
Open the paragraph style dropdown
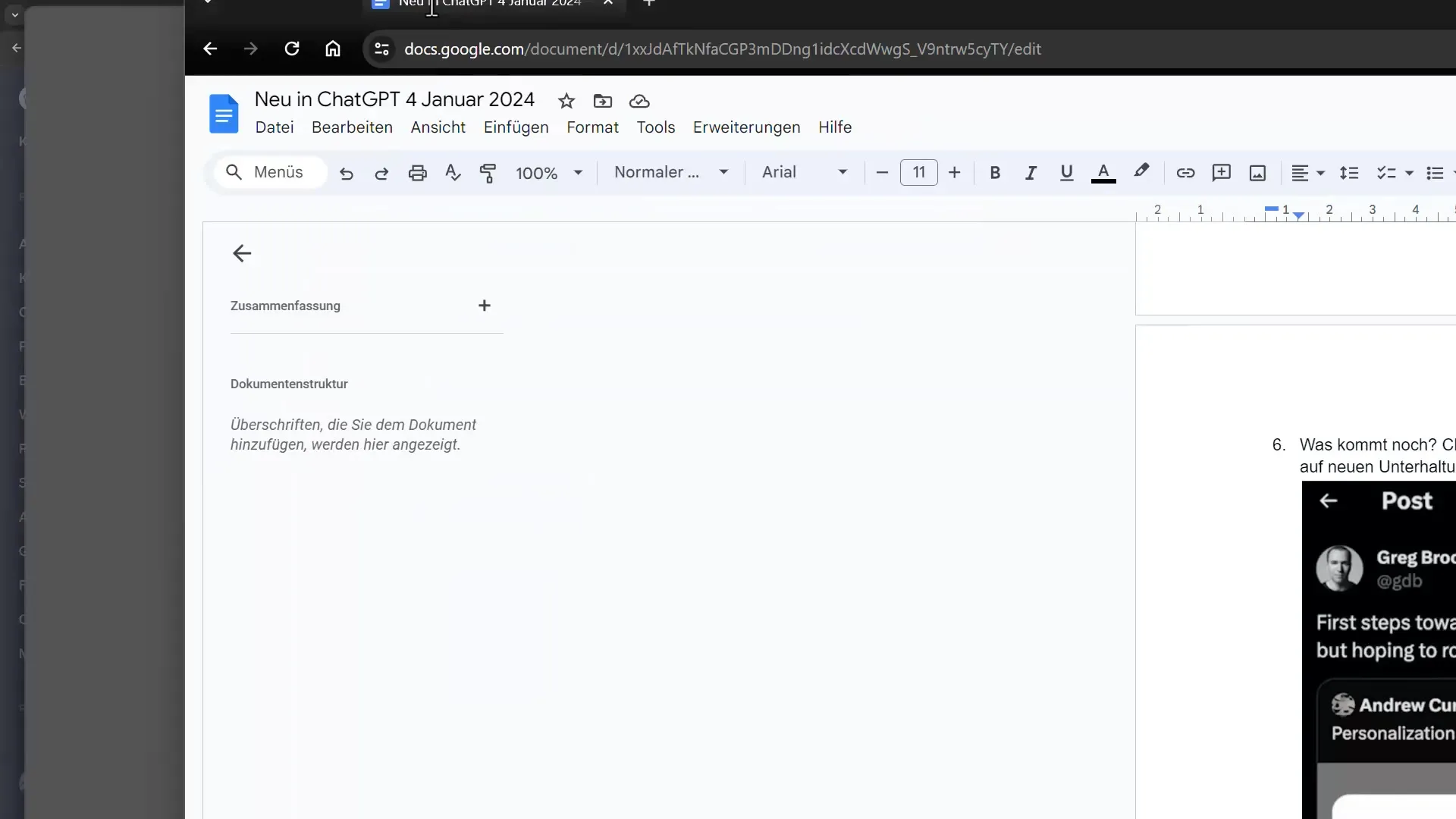(670, 172)
